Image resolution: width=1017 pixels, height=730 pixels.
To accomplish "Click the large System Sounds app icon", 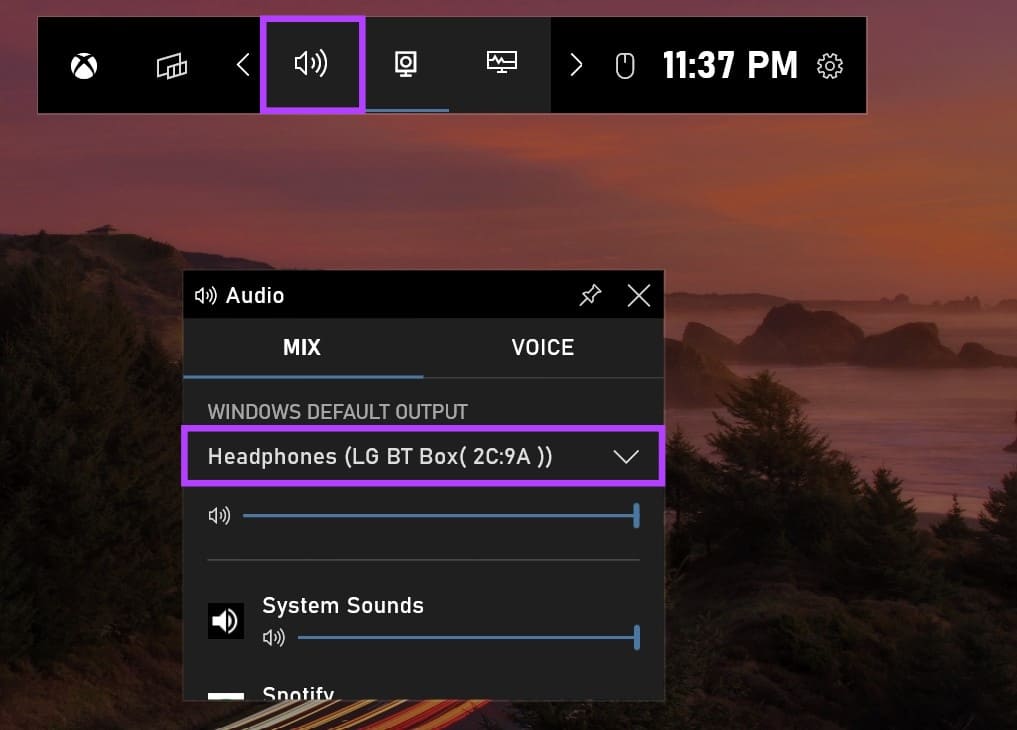I will (x=226, y=621).
